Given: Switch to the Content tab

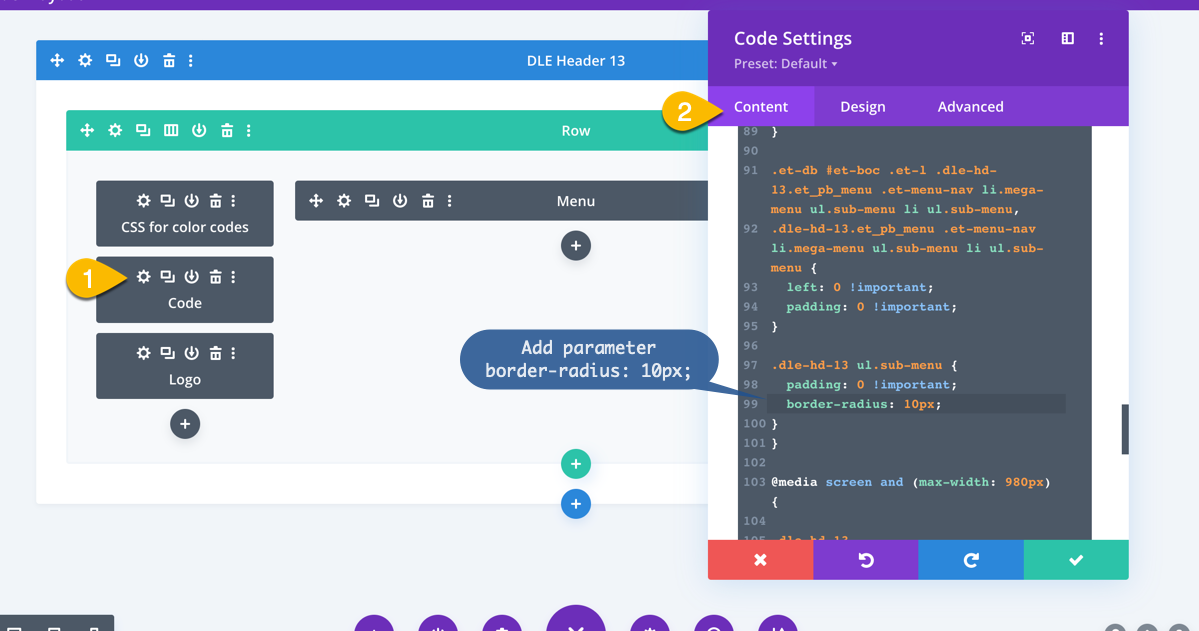Looking at the screenshot, I should (x=761, y=106).
